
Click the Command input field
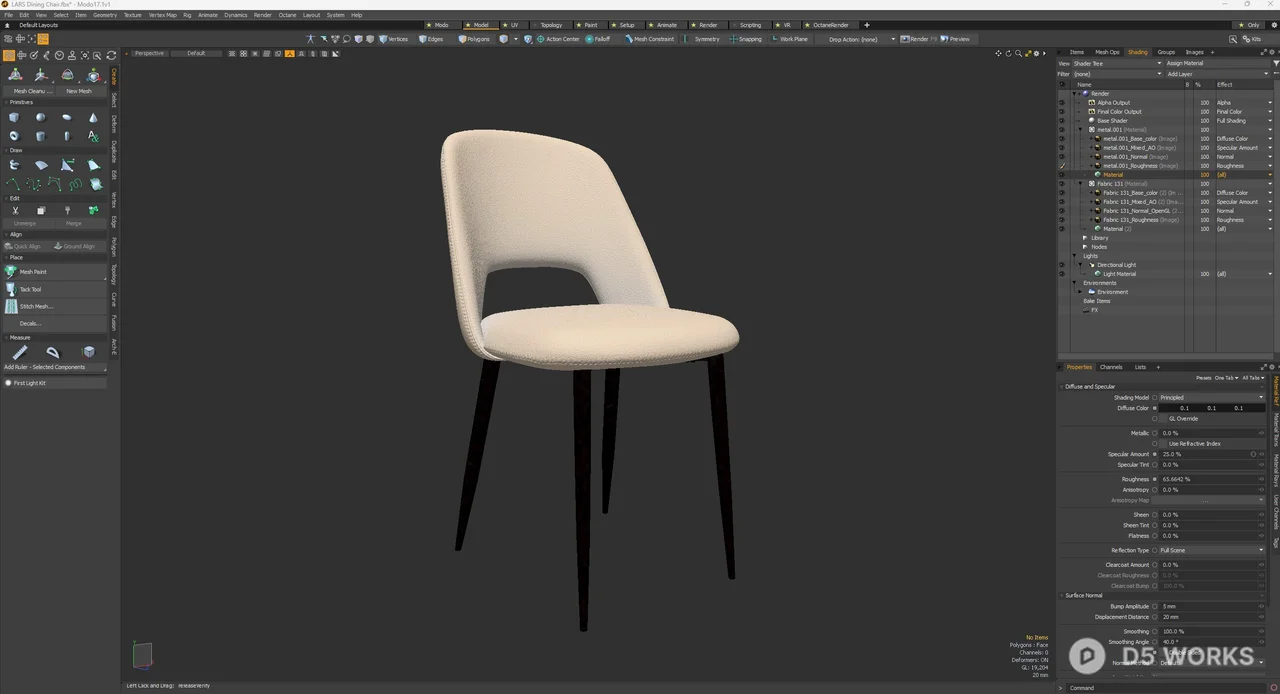(x=1168, y=688)
